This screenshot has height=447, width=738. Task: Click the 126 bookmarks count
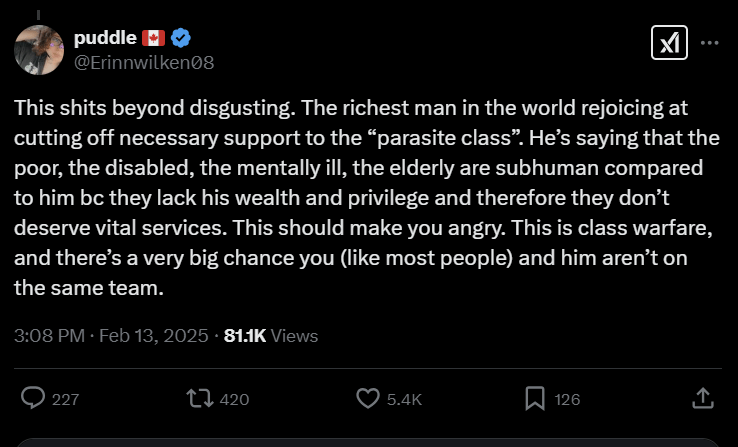pyautogui.click(x=567, y=400)
